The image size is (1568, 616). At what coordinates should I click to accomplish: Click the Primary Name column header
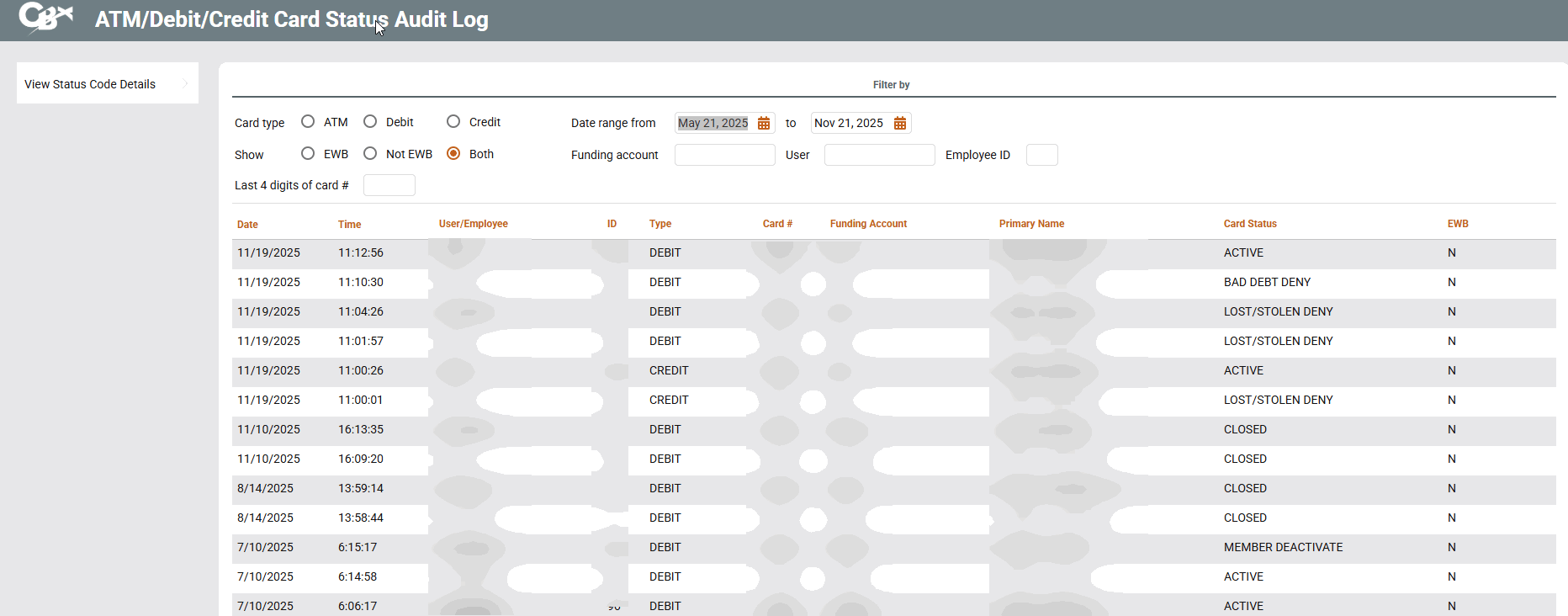pos(1031,224)
